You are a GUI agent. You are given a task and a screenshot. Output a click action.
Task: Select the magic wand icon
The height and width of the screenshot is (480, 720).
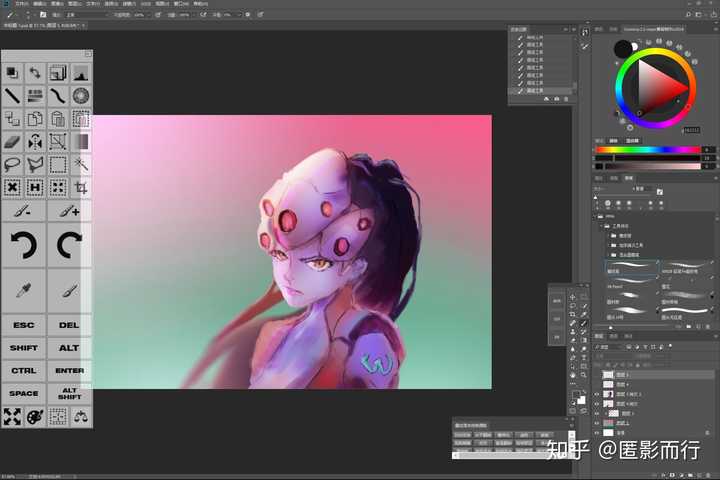(81, 164)
